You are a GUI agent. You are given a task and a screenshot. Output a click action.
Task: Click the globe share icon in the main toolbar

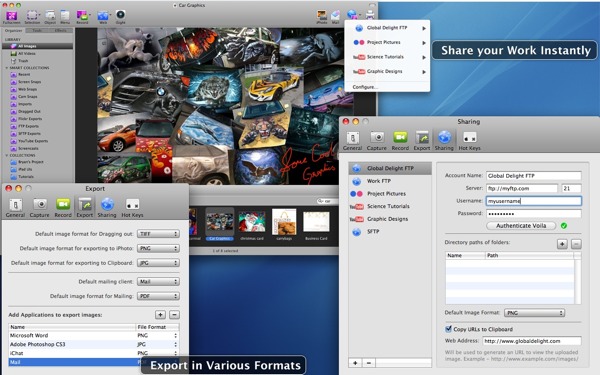point(352,15)
